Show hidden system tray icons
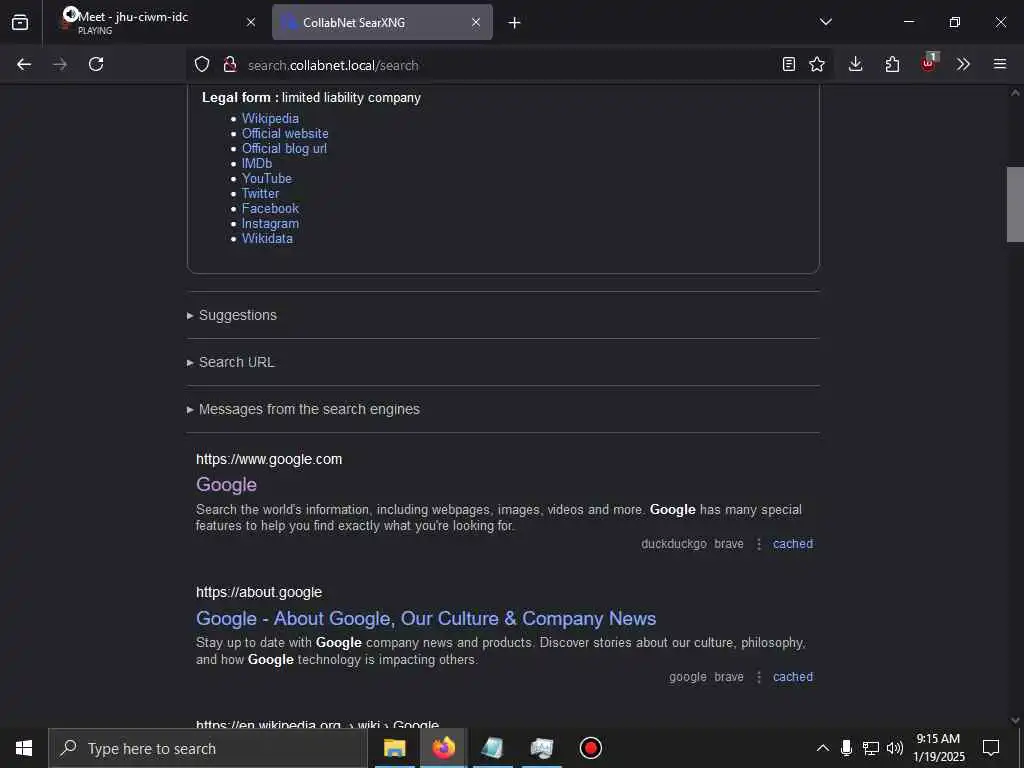Screen dimensions: 1024x768 823,748
